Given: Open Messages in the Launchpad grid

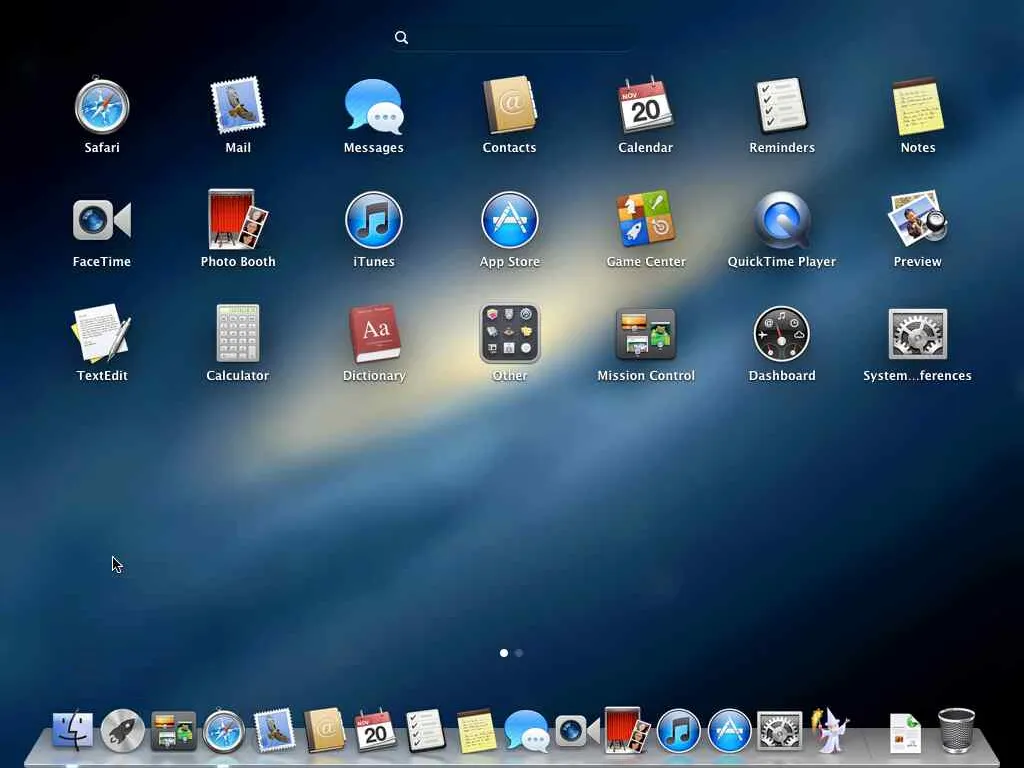Looking at the screenshot, I should click(374, 106).
